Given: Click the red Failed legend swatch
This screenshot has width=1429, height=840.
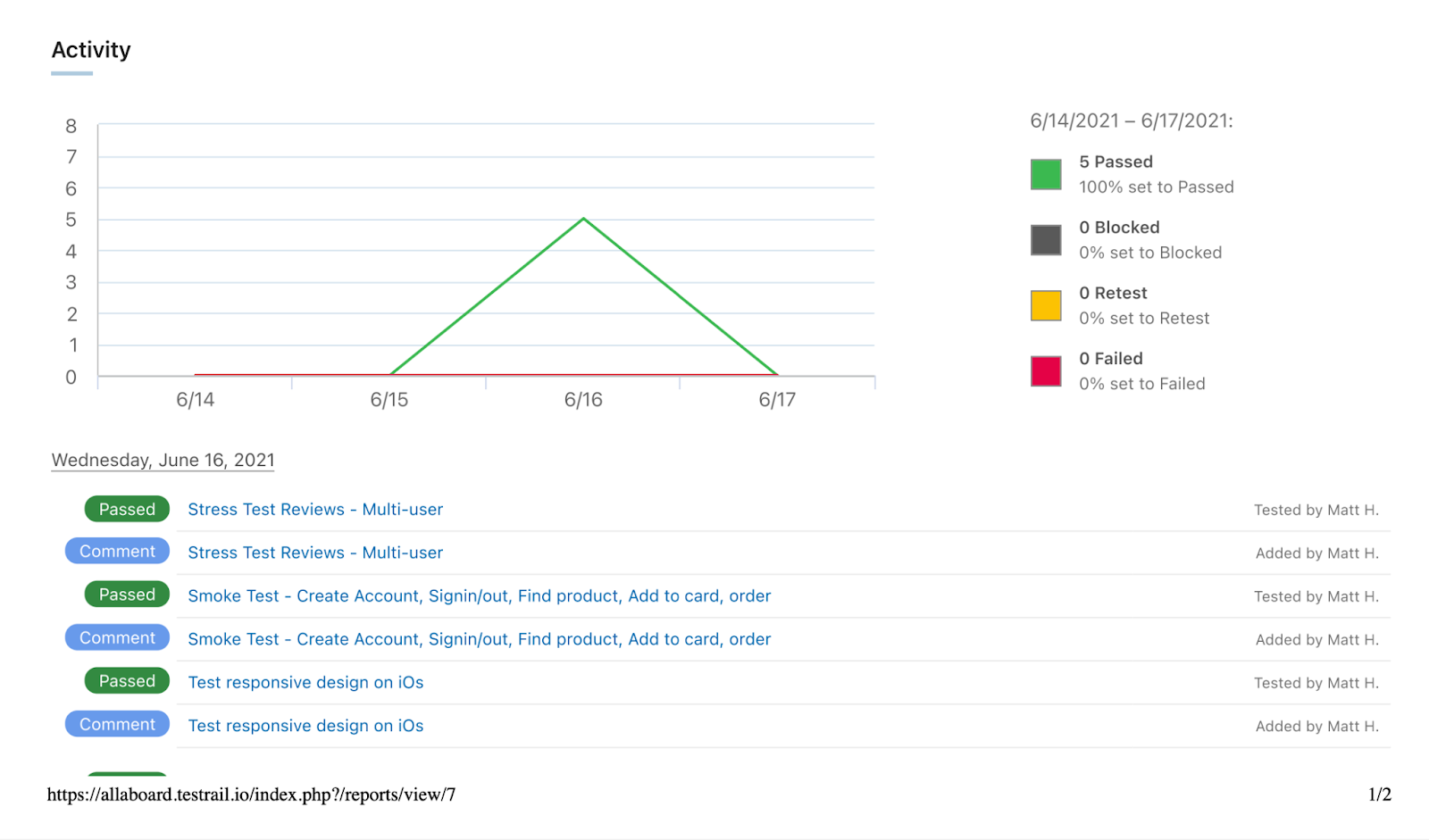Looking at the screenshot, I should (1046, 370).
